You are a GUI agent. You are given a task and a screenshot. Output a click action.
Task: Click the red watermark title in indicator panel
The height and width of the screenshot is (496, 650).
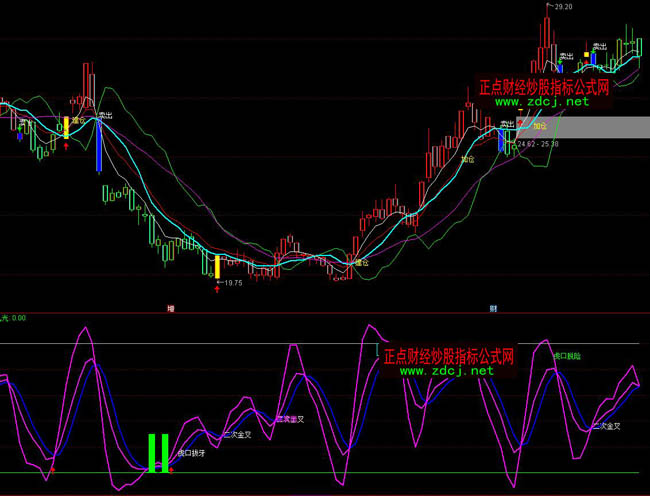point(448,356)
